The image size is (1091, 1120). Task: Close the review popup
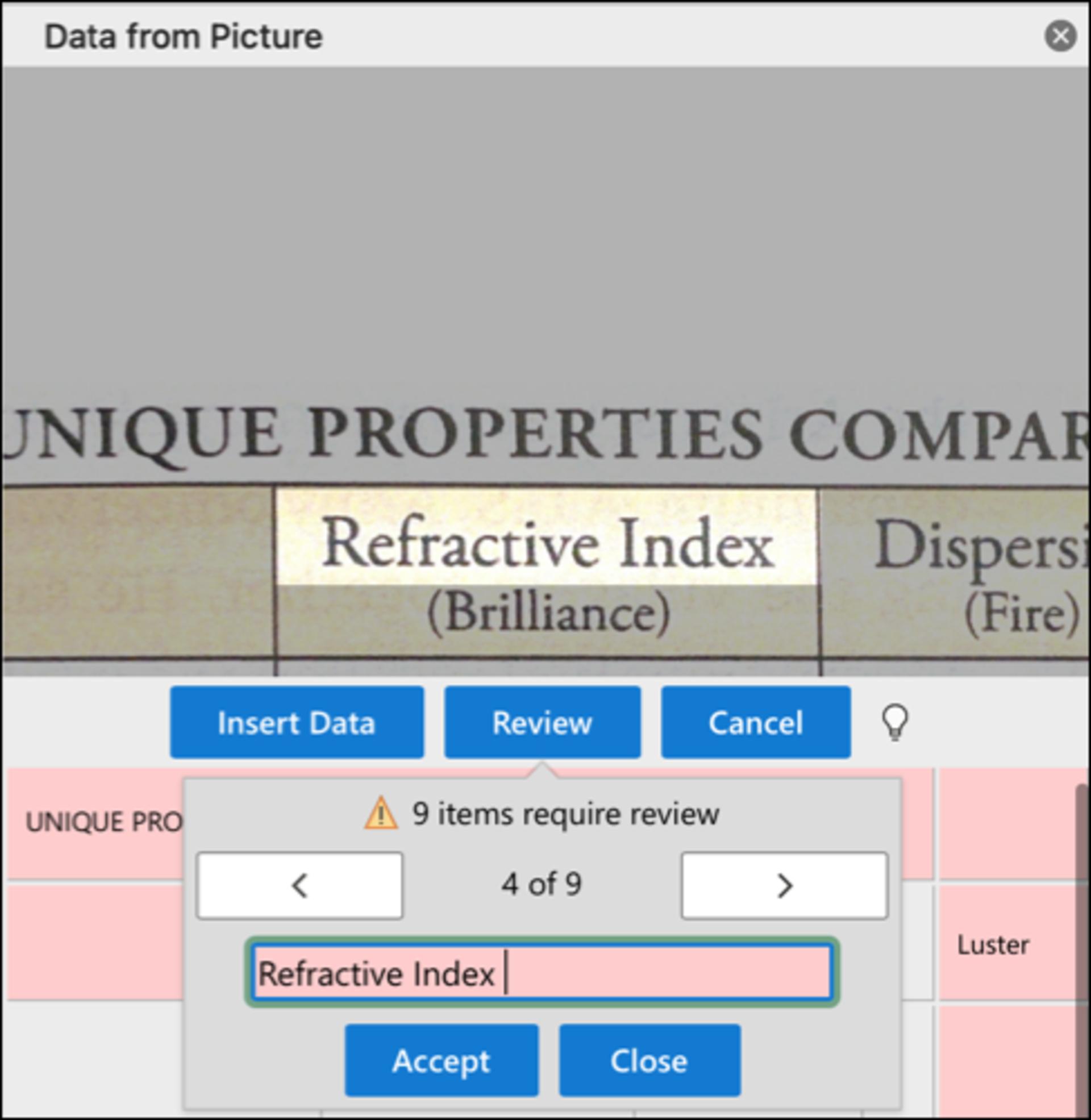pyautogui.click(x=650, y=1061)
